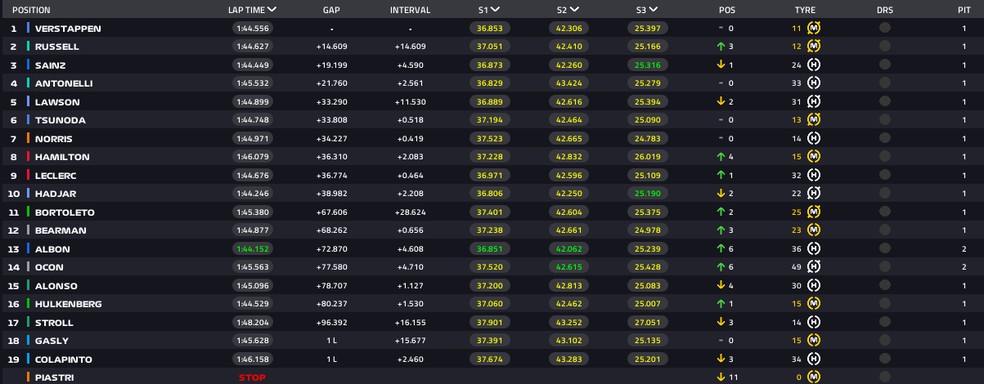Click Antonelli's hard tyre icon
This screenshot has height=384, width=984.
point(814,83)
